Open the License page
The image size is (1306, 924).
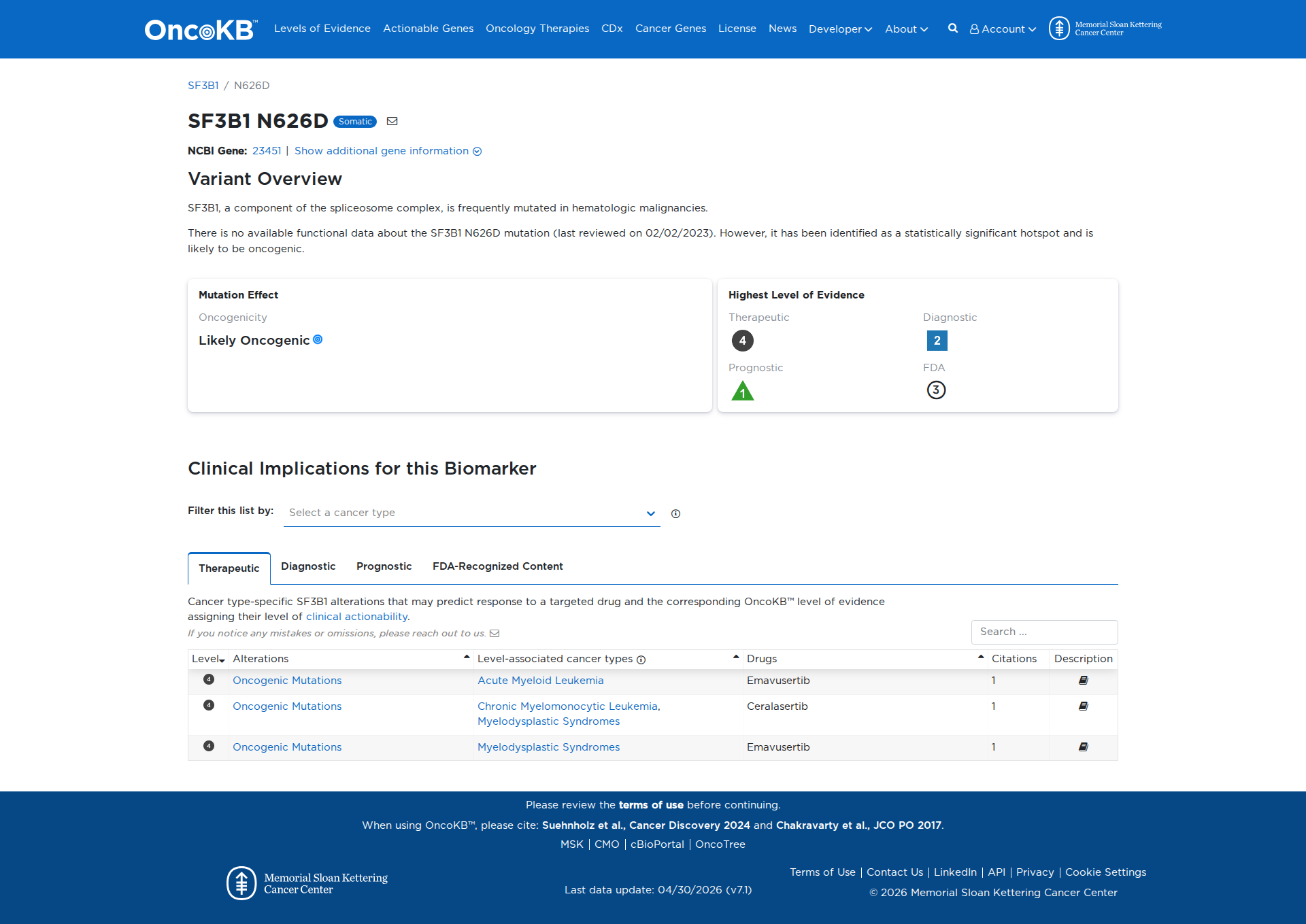[737, 29]
